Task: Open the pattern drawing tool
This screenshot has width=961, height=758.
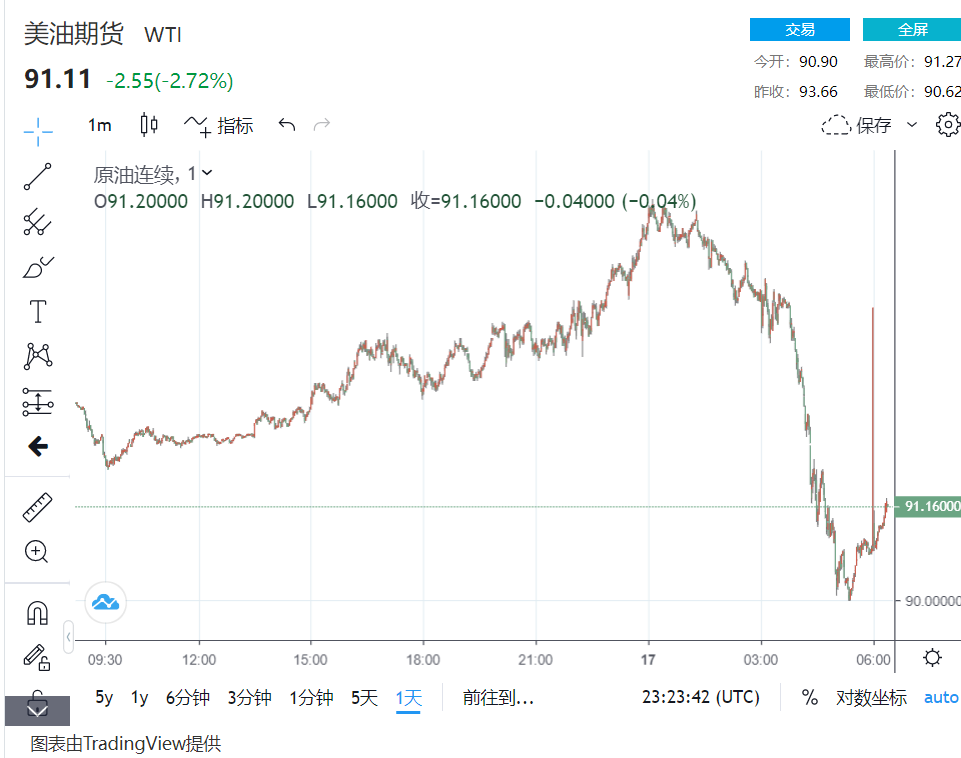Action: pyautogui.click(x=38, y=356)
